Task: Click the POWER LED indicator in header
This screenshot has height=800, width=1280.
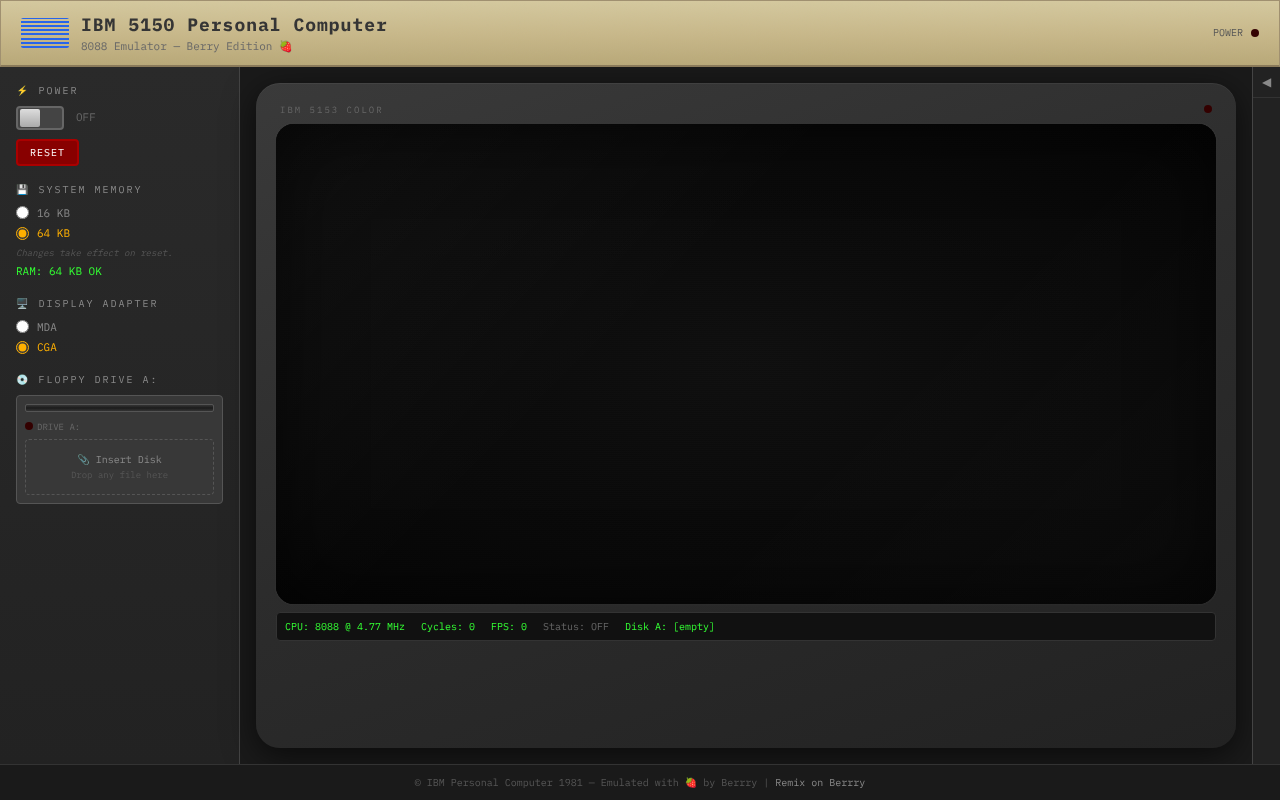Action: tap(1255, 33)
